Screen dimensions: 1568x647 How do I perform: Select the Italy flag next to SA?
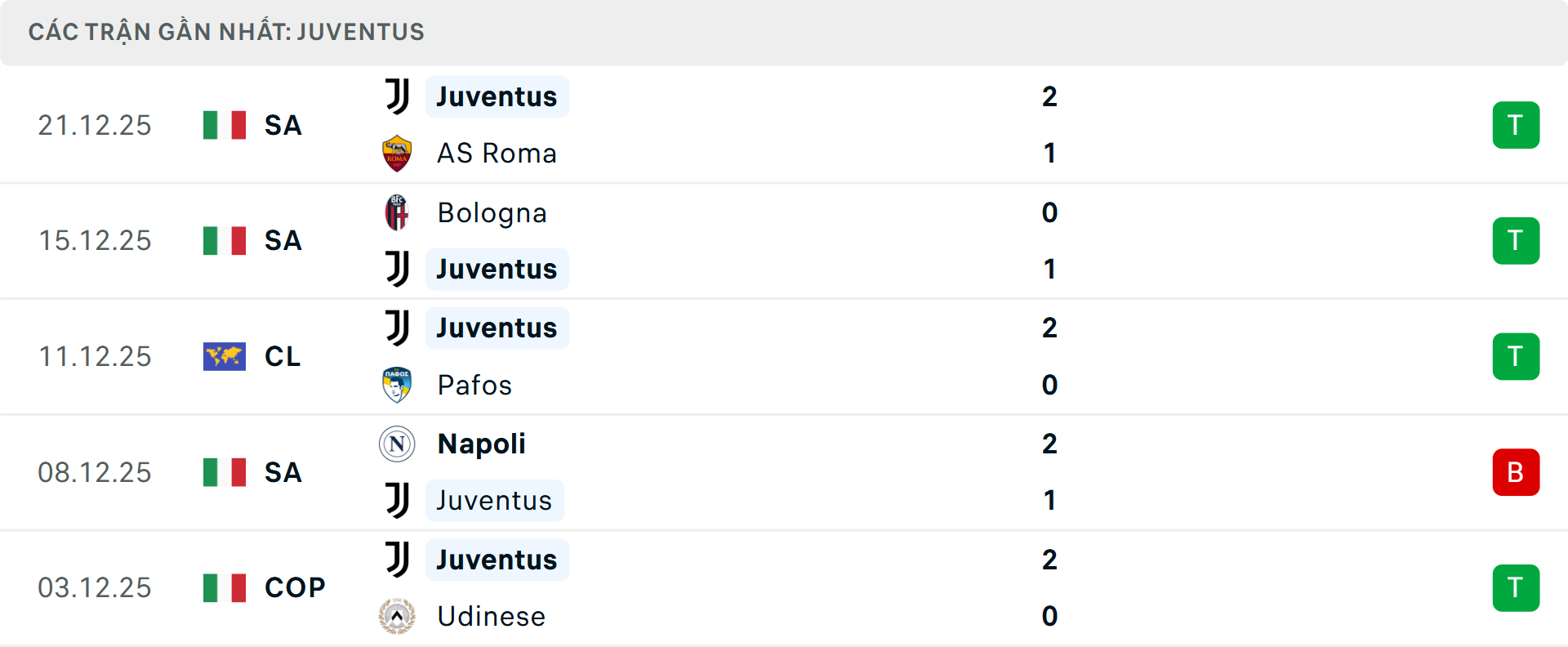(x=224, y=124)
